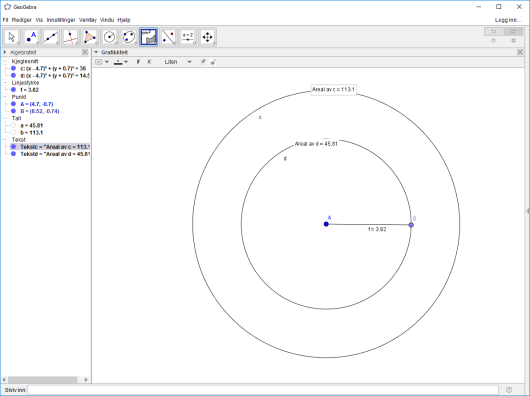The width and height of the screenshot is (530, 396).
Task: Open the preferences gear icon
Action: coord(513,41)
